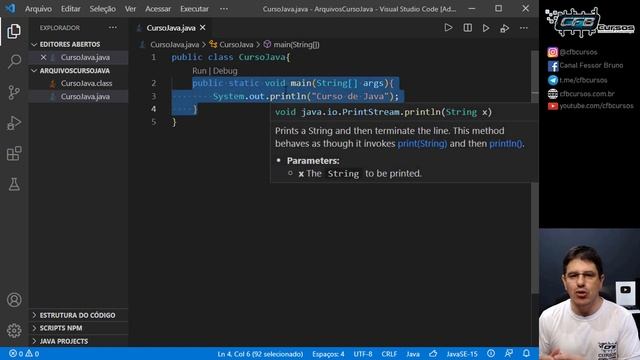The width and height of the screenshot is (640, 360).
Task: Open the Seleção menu
Action: coord(102,9)
